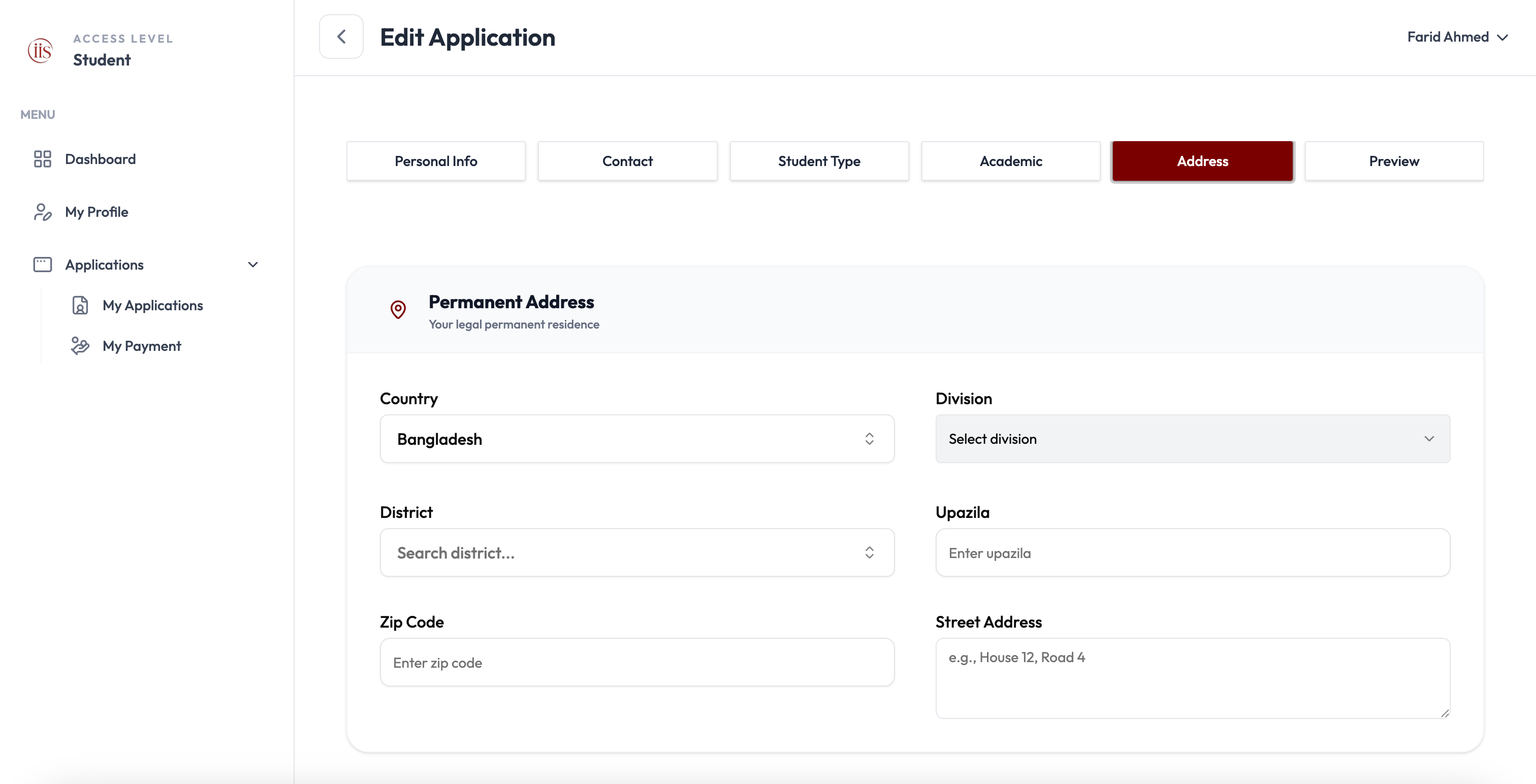The image size is (1536, 784).
Task: Click the Student access level text
Action: click(x=102, y=59)
